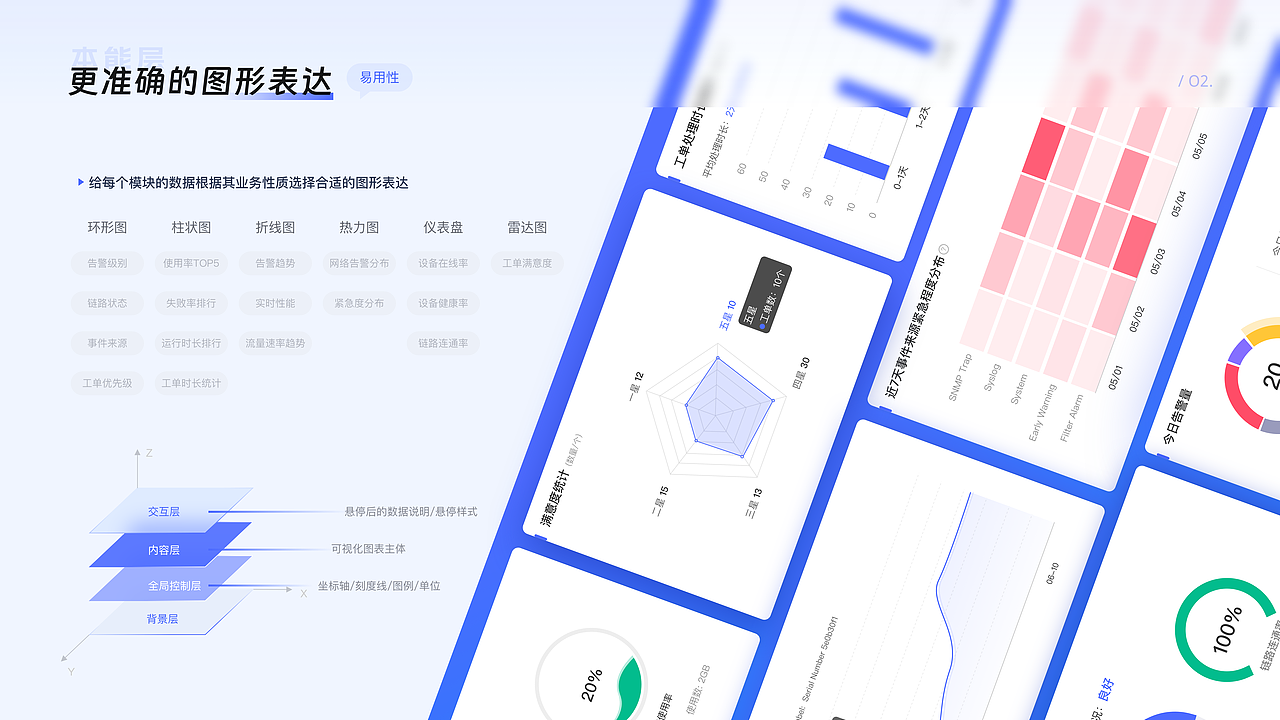This screenshot has height=720, width=1280.
Task: Click the 实时性能 chip
Action: click(275, 303)
